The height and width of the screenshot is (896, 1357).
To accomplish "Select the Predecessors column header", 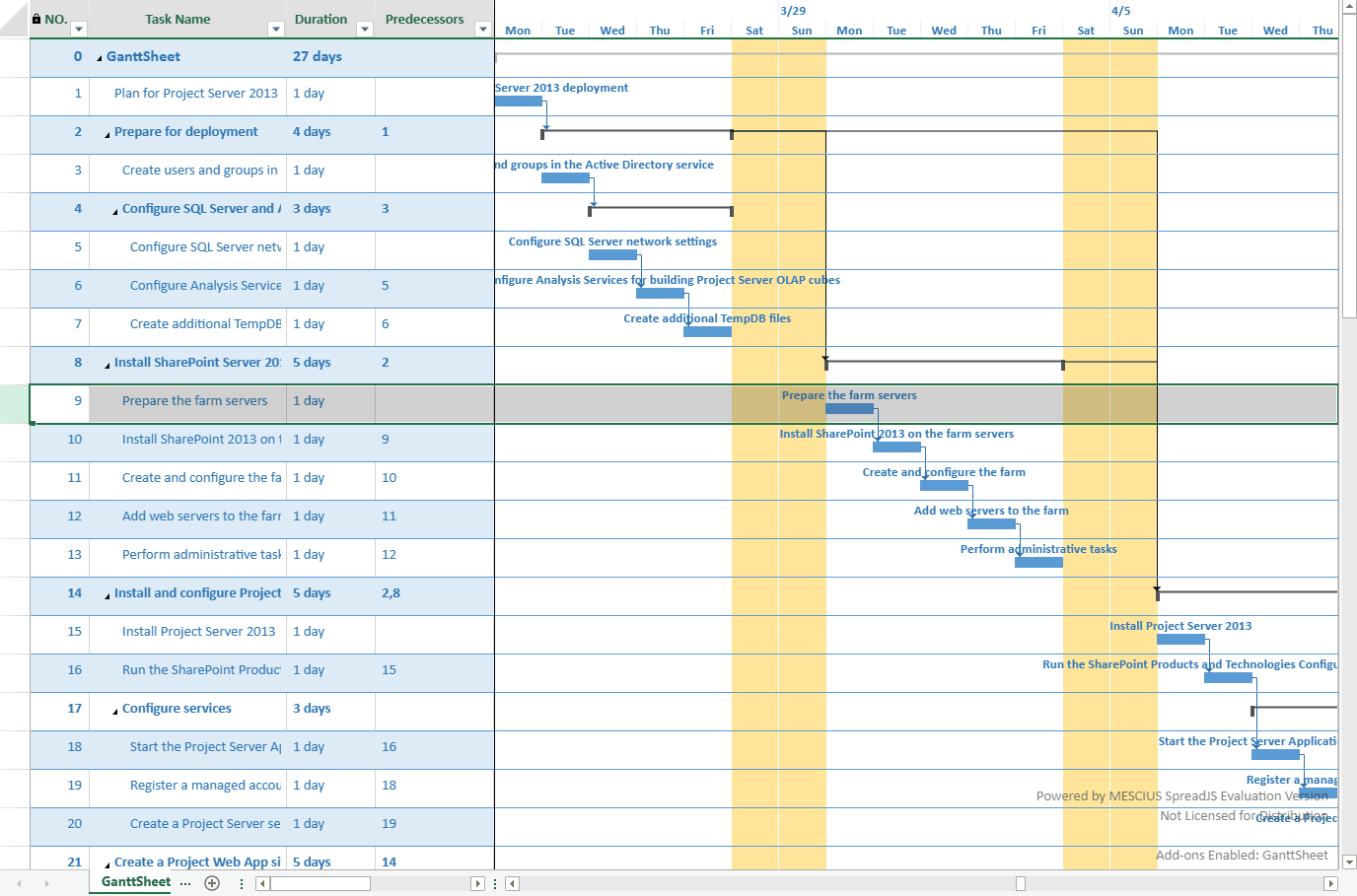I will pyautogui.click(x=434, y=20).
